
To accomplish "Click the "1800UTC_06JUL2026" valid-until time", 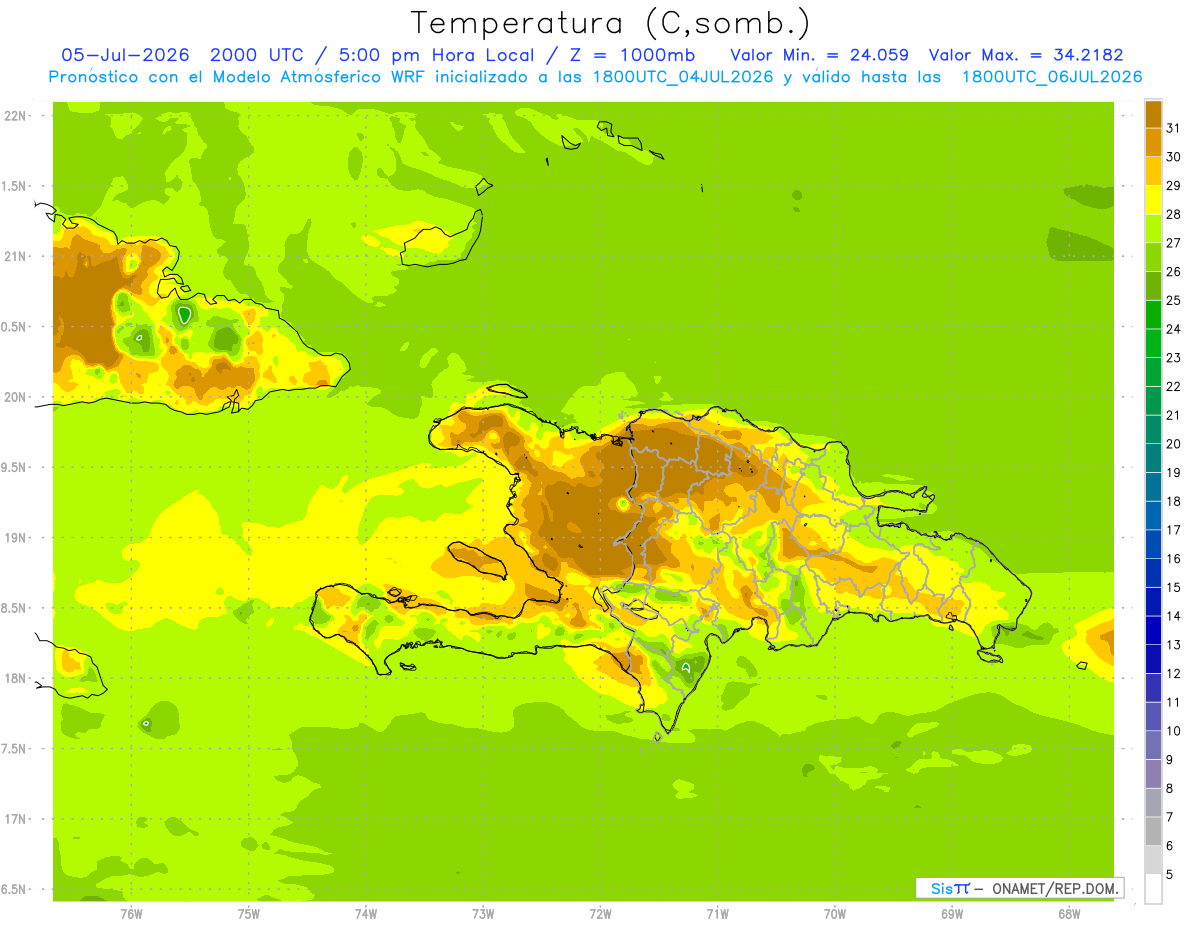I will (1052, 77).
